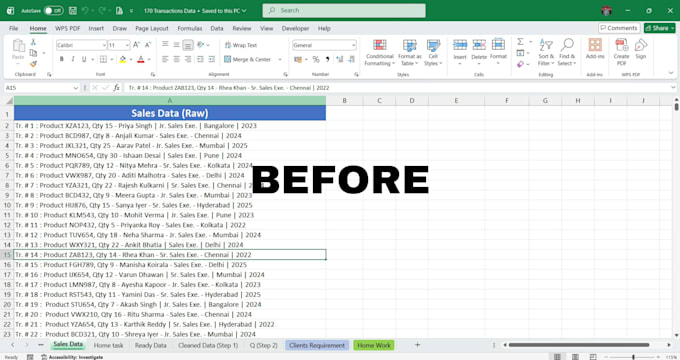
Task: Open Find & Select menu
Action: [567, 52]
